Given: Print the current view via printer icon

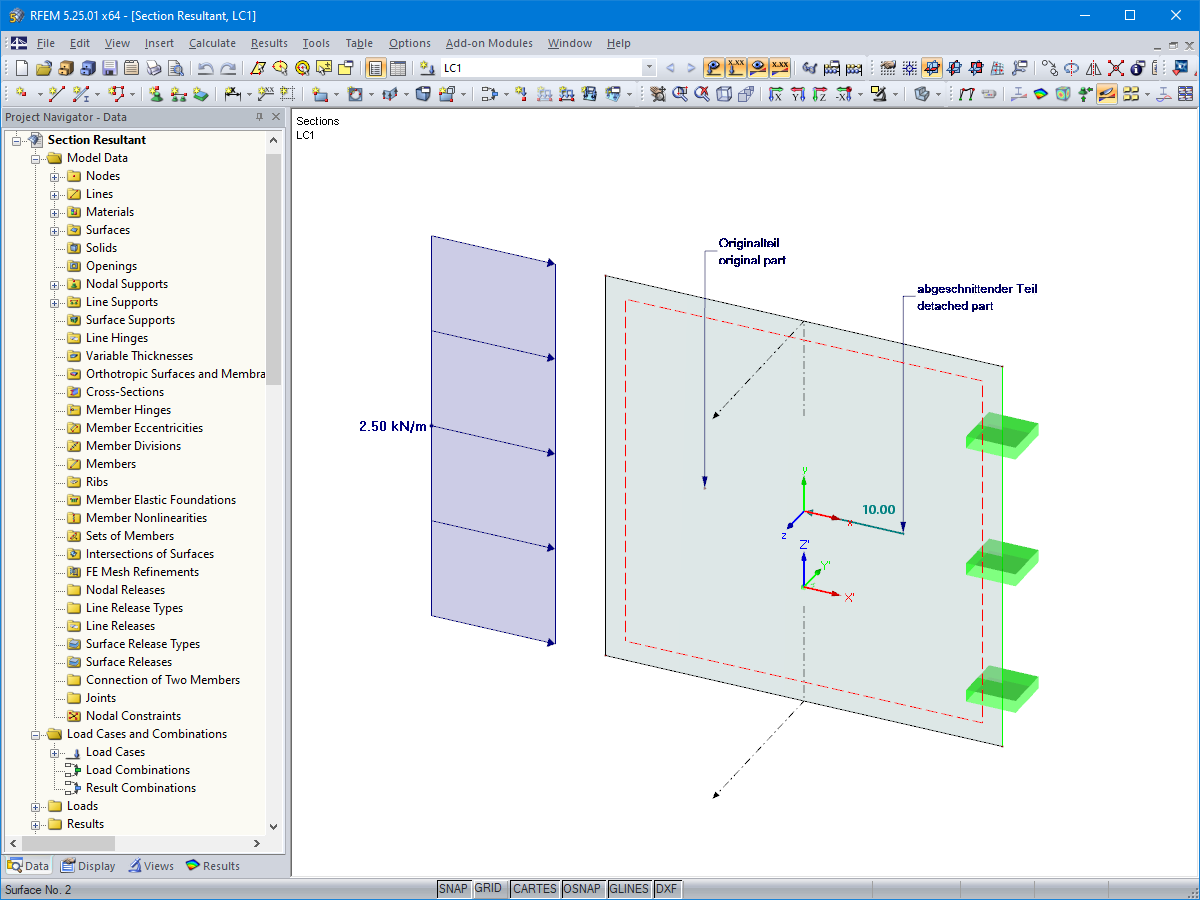Looking at the screenshot, I should click(x=153, y=67).
